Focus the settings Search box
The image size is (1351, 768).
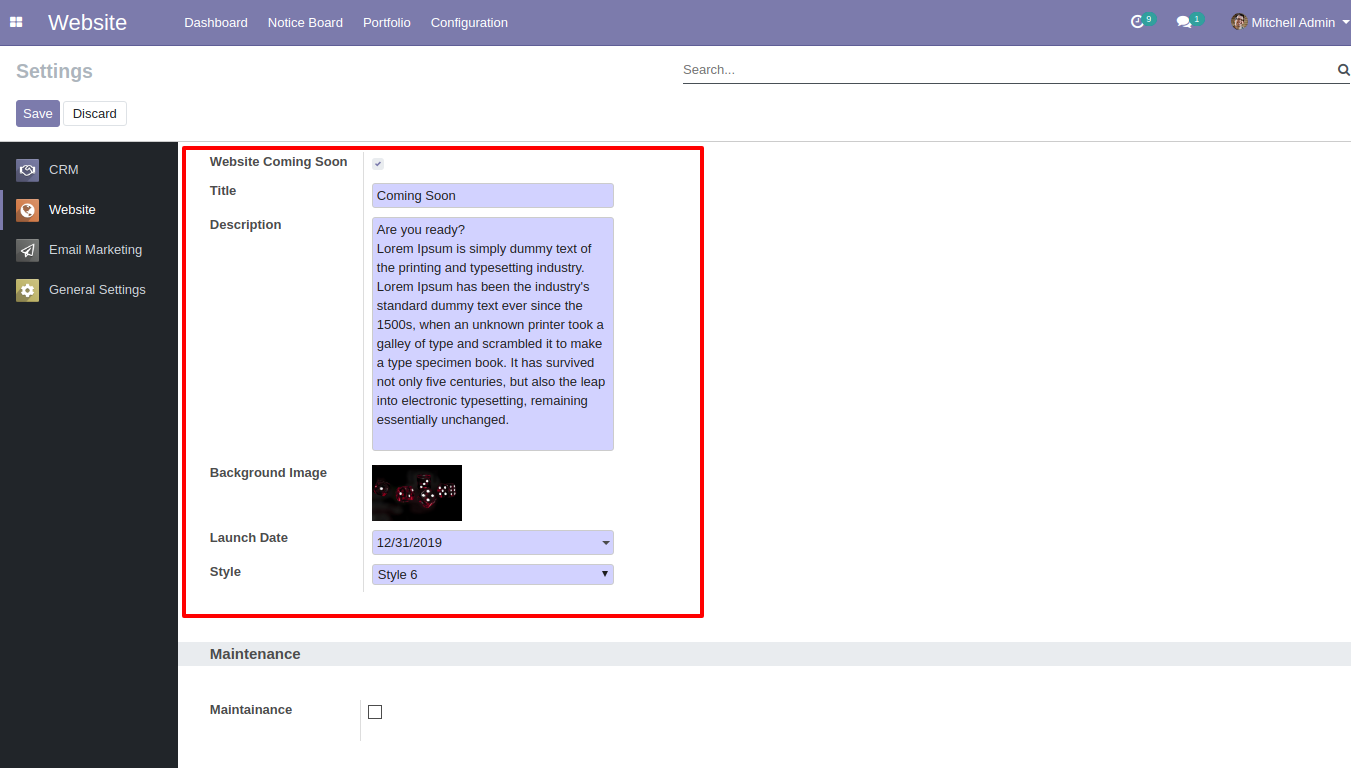pyautogui.click(x=1009, y=70)
